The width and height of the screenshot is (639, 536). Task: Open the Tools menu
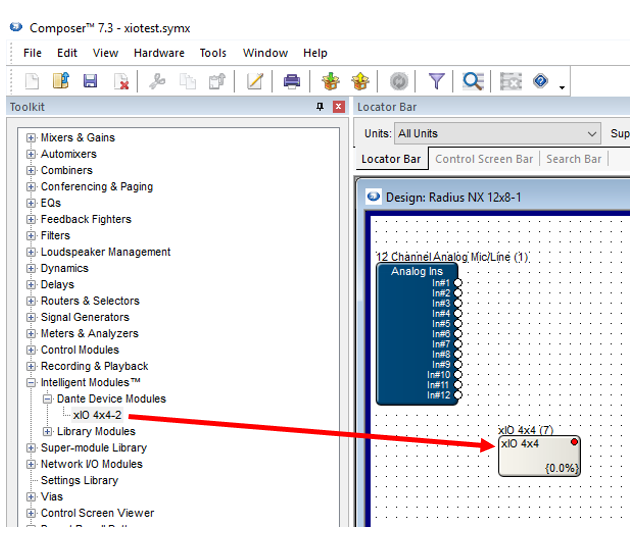tap(213, 53)
